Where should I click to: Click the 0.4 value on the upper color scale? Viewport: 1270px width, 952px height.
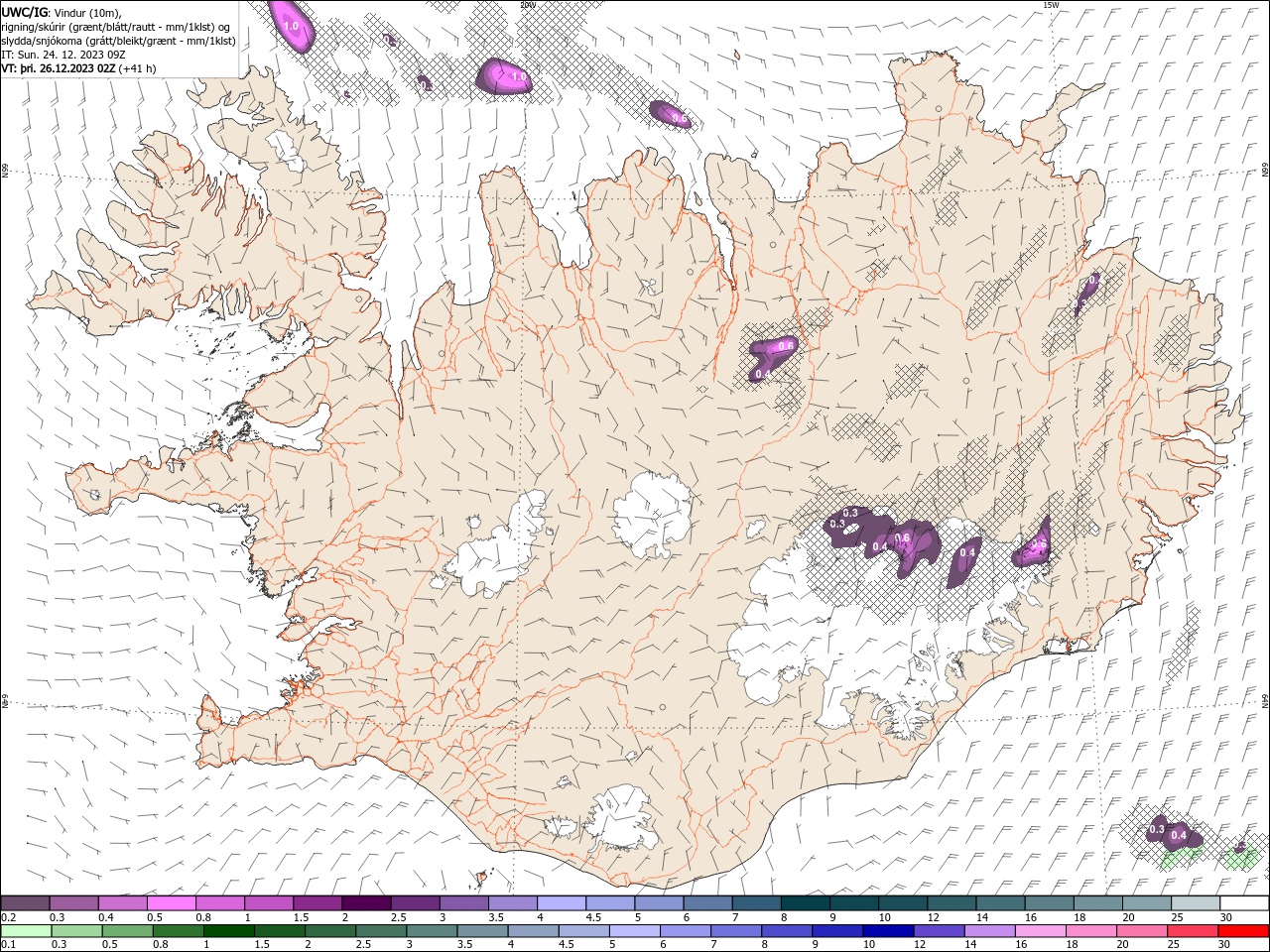click(x=105, y=917)
